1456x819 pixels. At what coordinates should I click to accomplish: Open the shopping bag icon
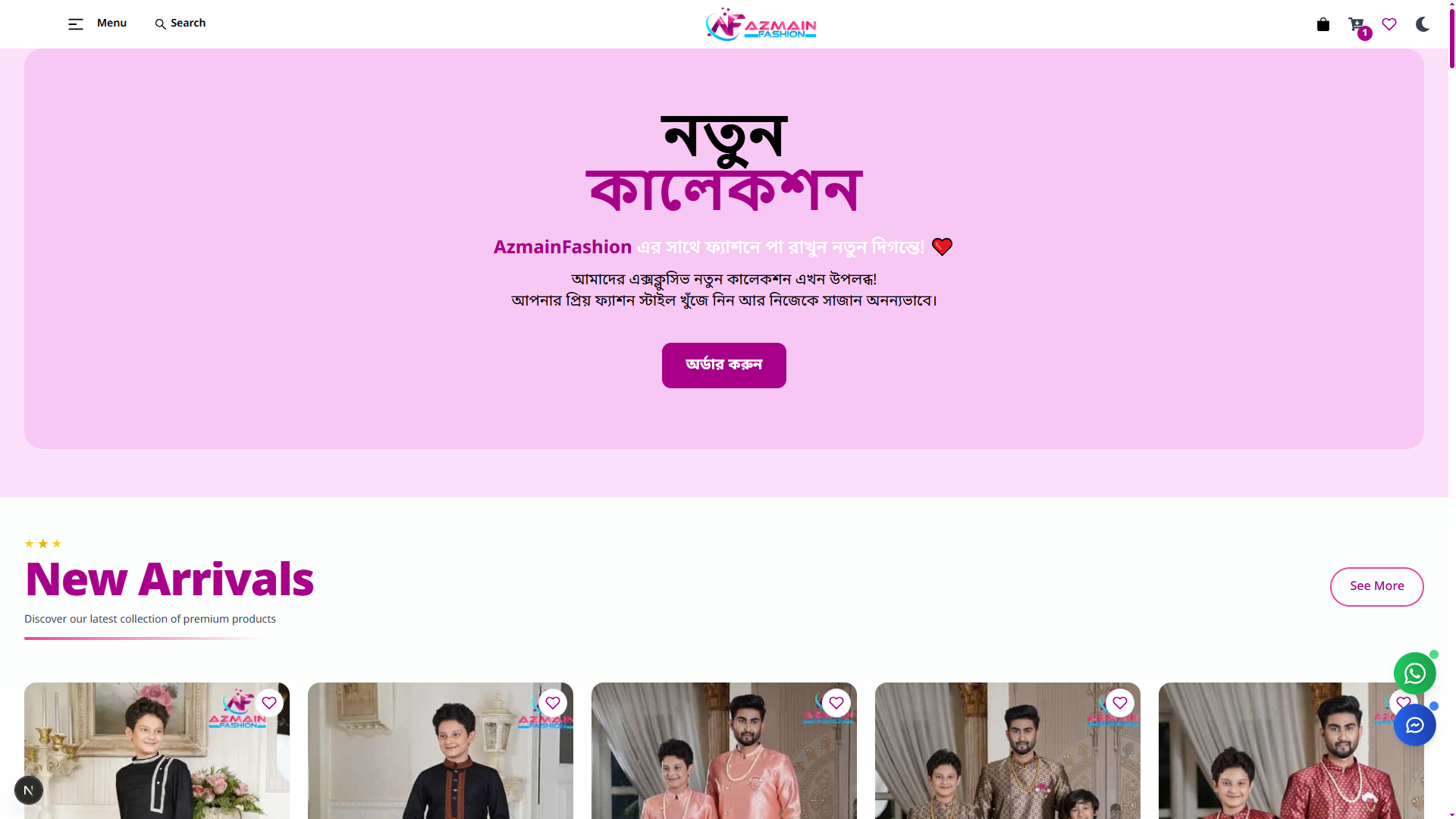(1323, 24)
